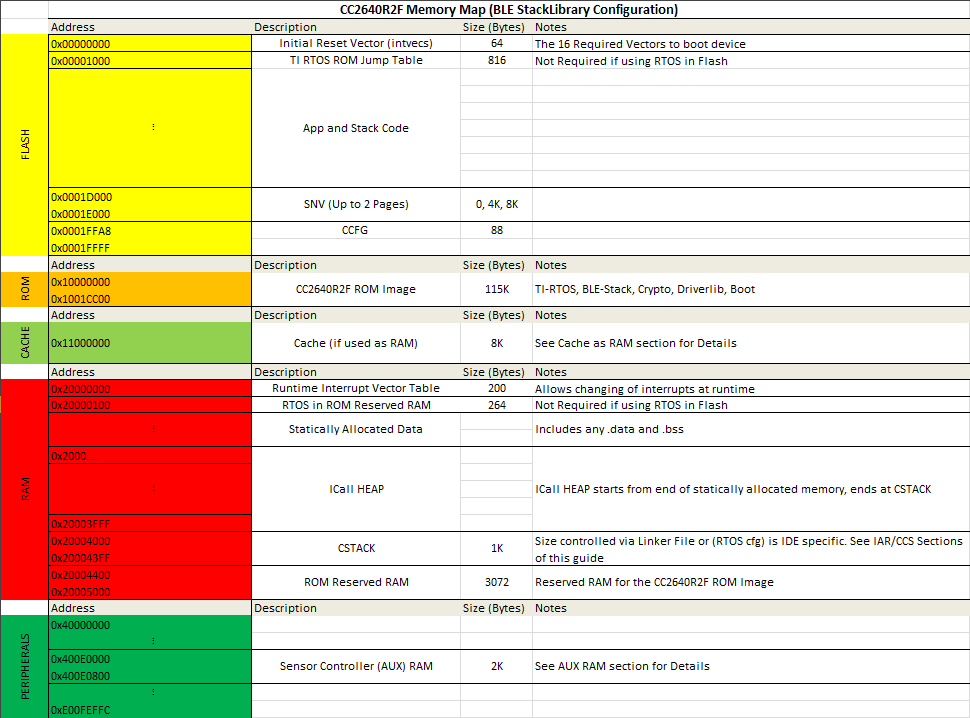
Task: Click address cell 0x20000000
Action: (150, 388)
